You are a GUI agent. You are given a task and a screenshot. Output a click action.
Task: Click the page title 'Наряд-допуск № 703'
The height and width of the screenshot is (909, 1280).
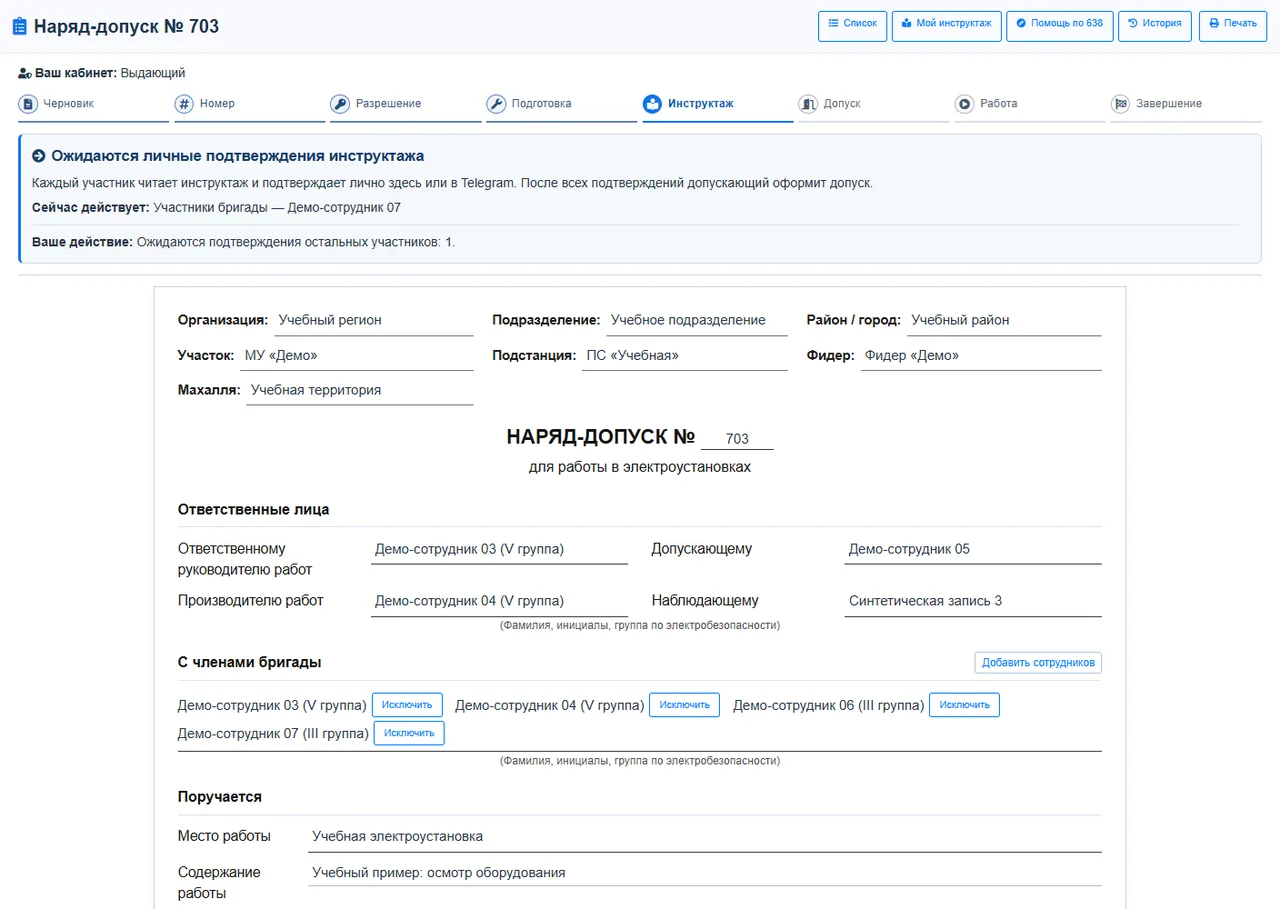pos(126,26)
